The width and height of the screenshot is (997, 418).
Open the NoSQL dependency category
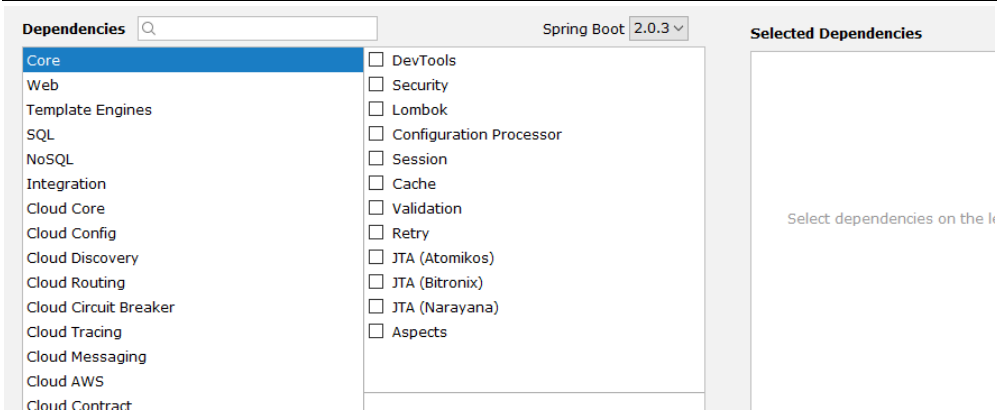click(193, 159)
